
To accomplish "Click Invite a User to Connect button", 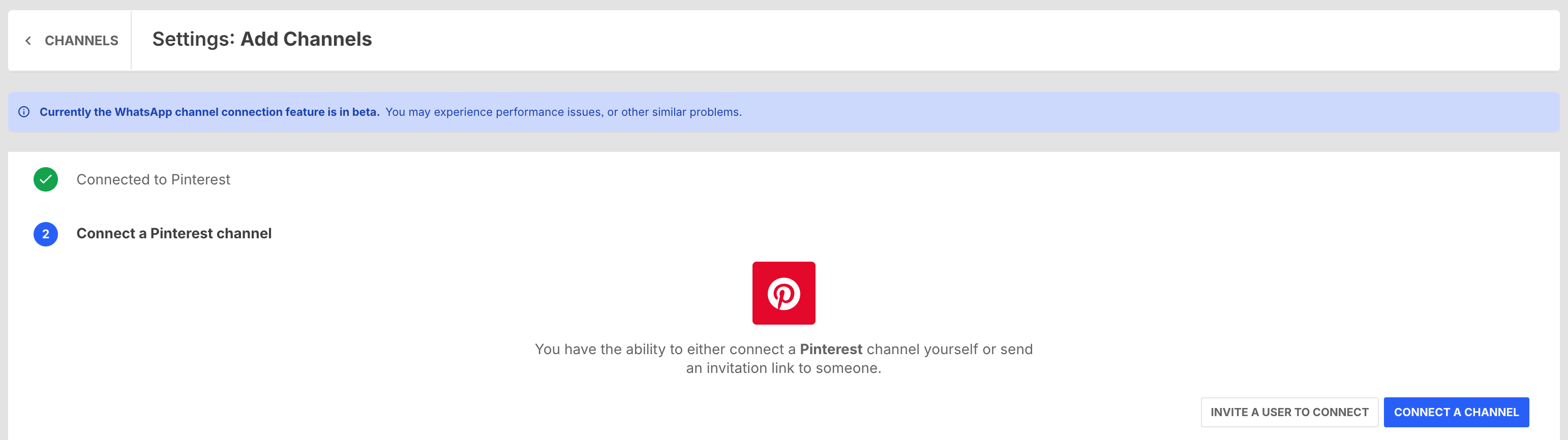I will [x=1289, y=412].
